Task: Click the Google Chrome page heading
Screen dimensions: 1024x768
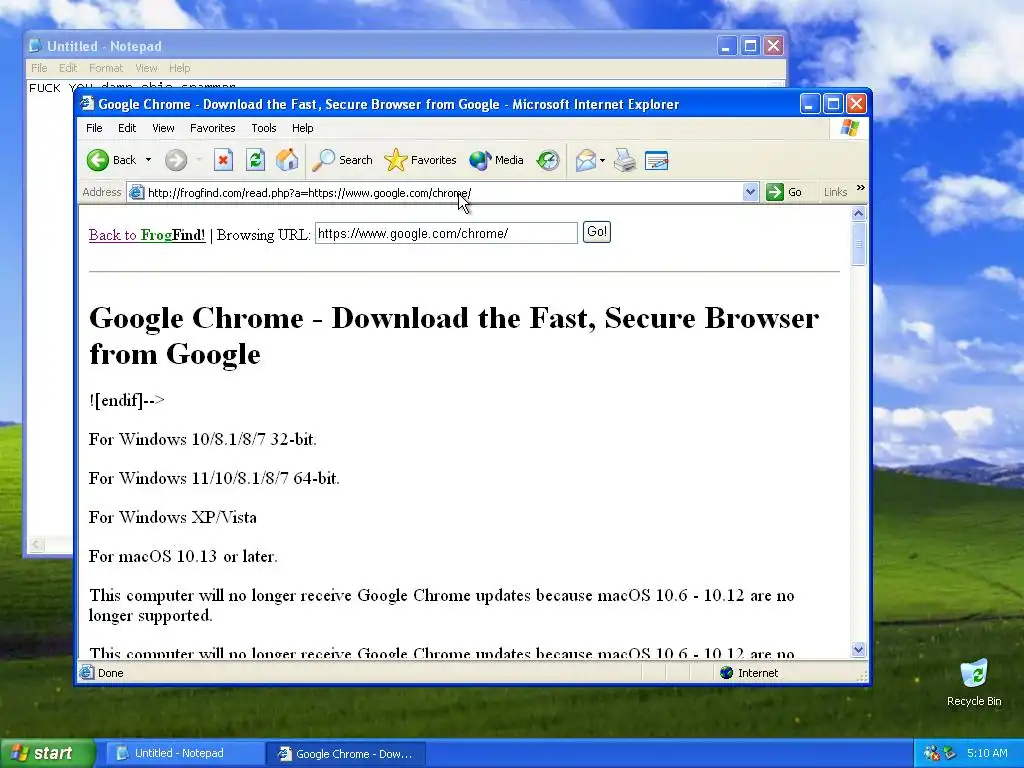Action: [454, 336]
